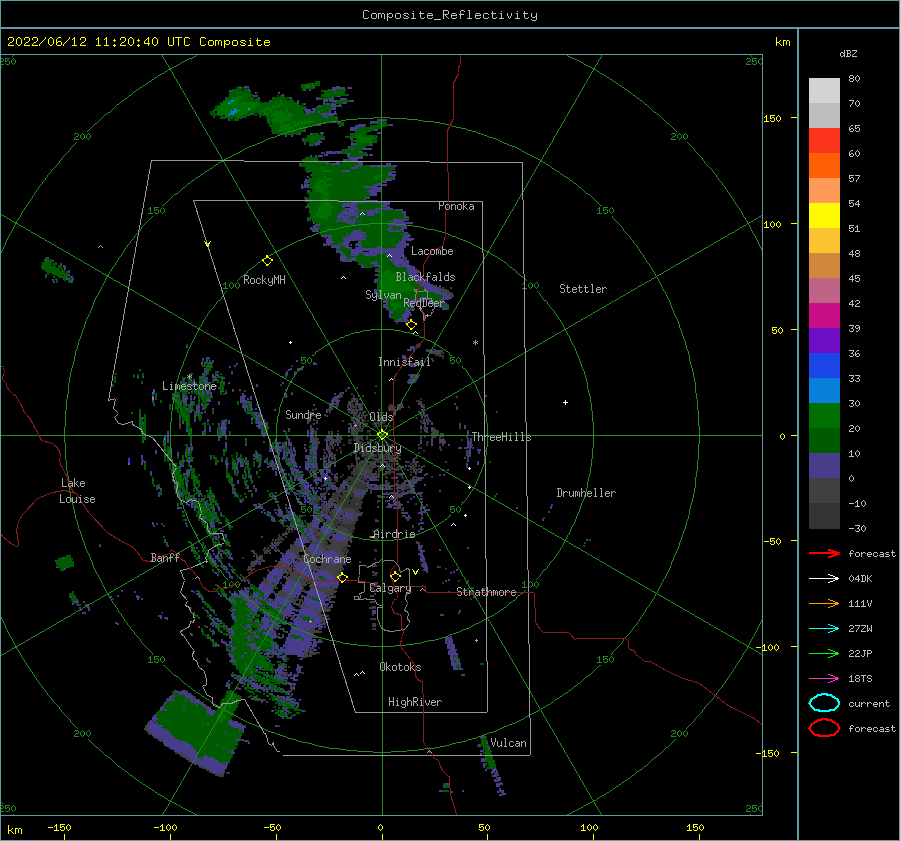Click the Sundre town label
The width and height of the screenshot is (900, 841).
coord(303,415)
